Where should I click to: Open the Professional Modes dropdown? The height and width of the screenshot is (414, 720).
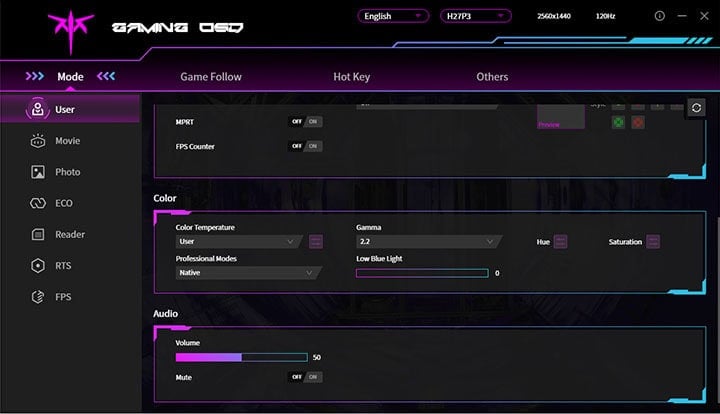(x=247, y=272)
